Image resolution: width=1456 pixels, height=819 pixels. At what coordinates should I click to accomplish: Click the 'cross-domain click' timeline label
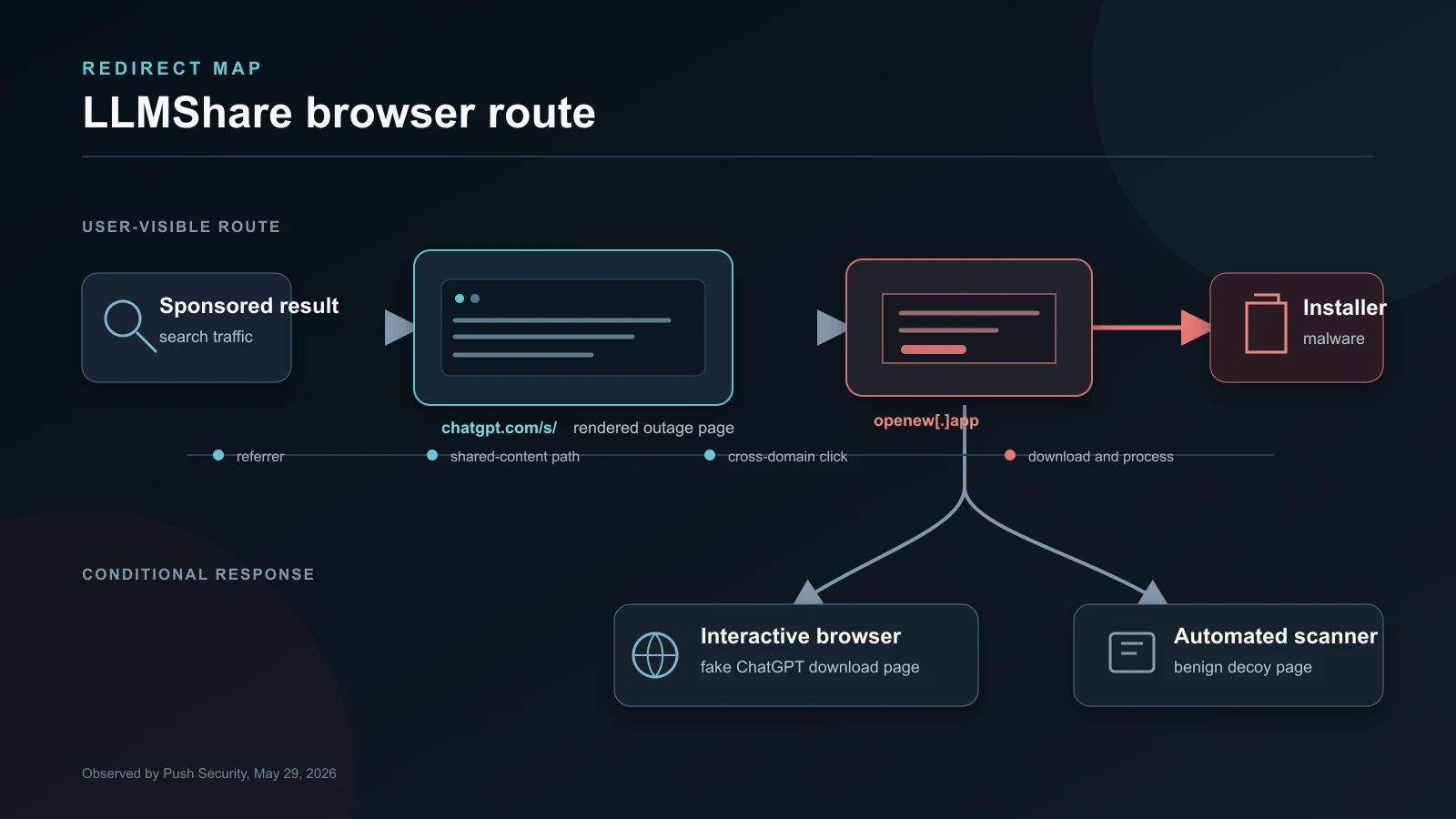pos(787,457)
